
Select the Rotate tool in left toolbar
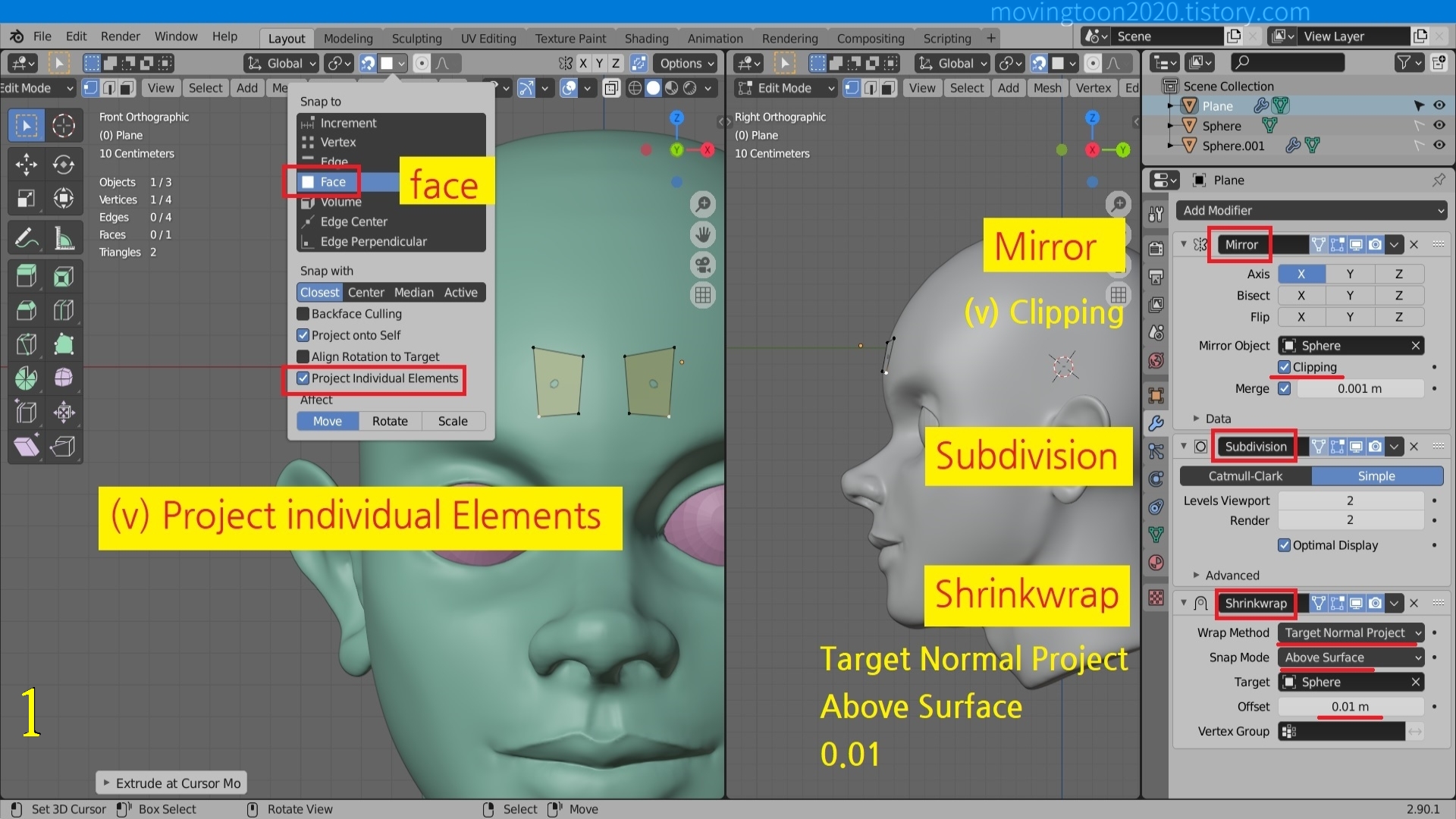(x=63, y=164)
